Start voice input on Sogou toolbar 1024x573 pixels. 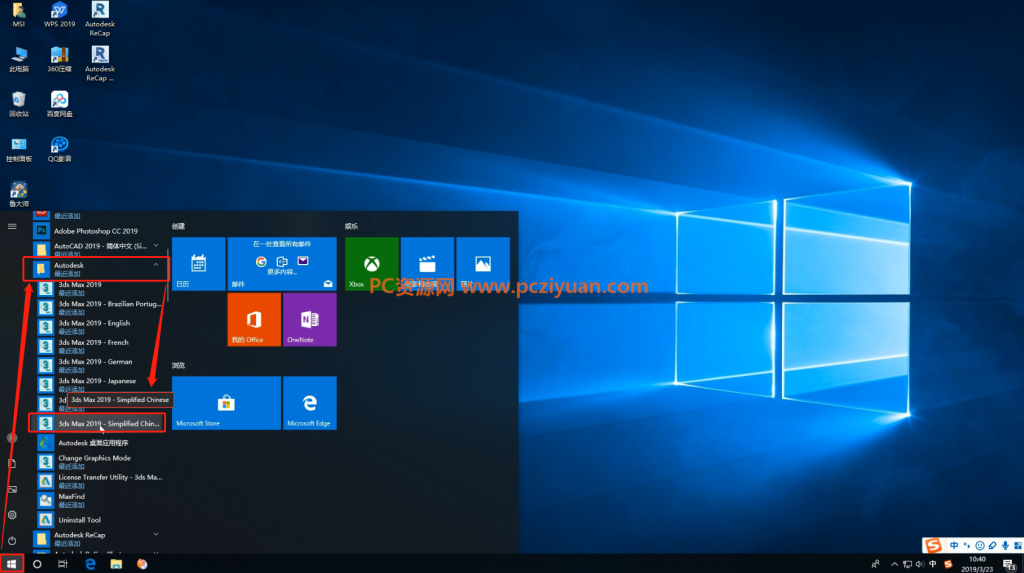coord(1005,546)
